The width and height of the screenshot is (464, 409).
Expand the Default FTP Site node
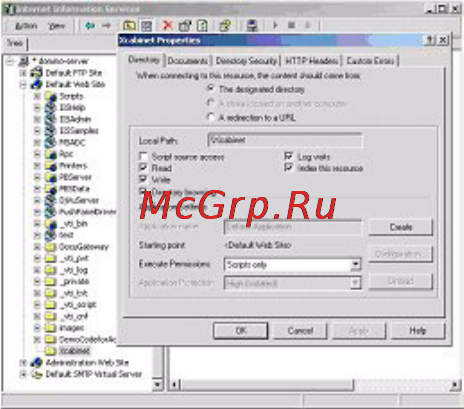[x=23, y=73]
